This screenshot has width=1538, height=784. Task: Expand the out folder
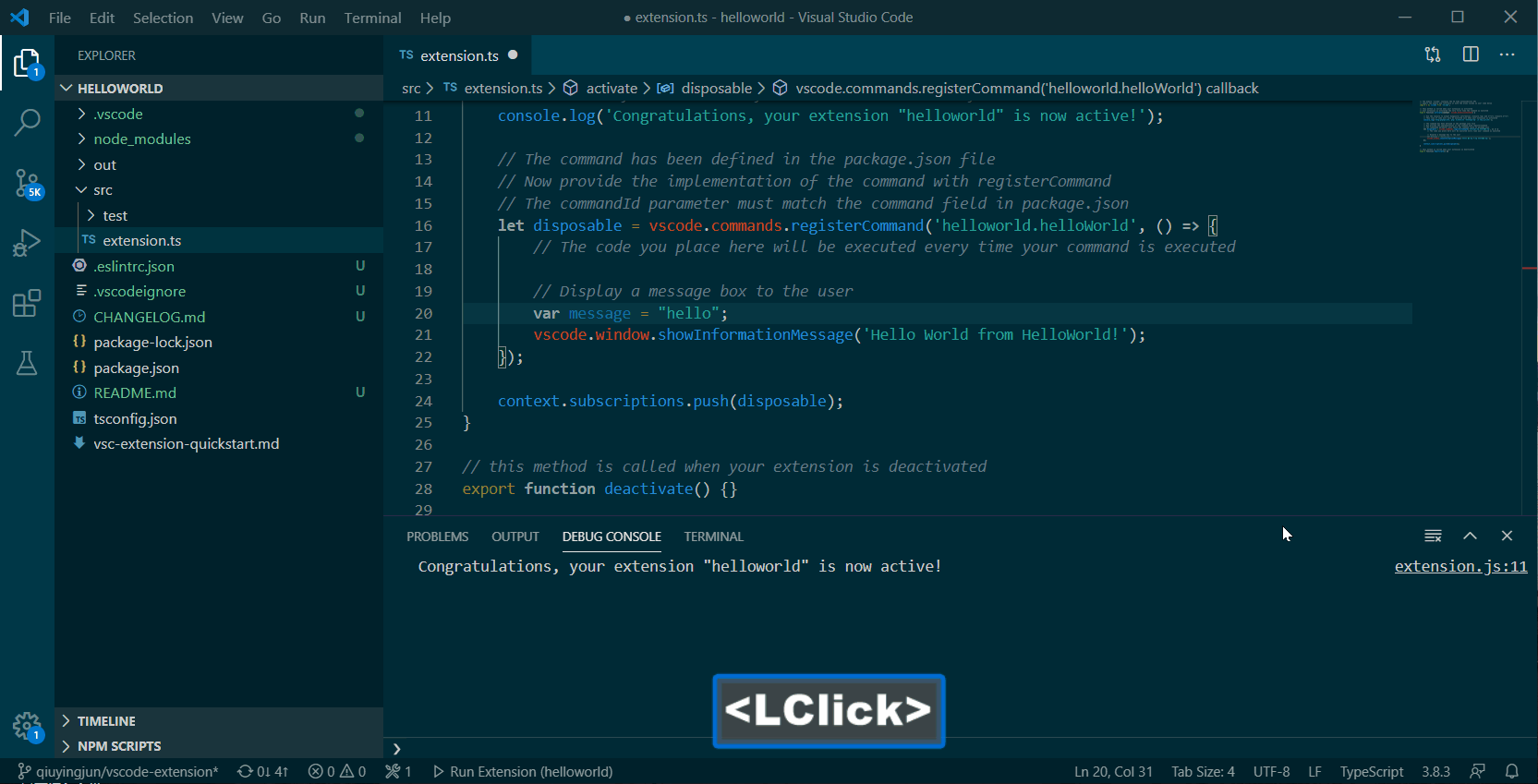[219, 164]
